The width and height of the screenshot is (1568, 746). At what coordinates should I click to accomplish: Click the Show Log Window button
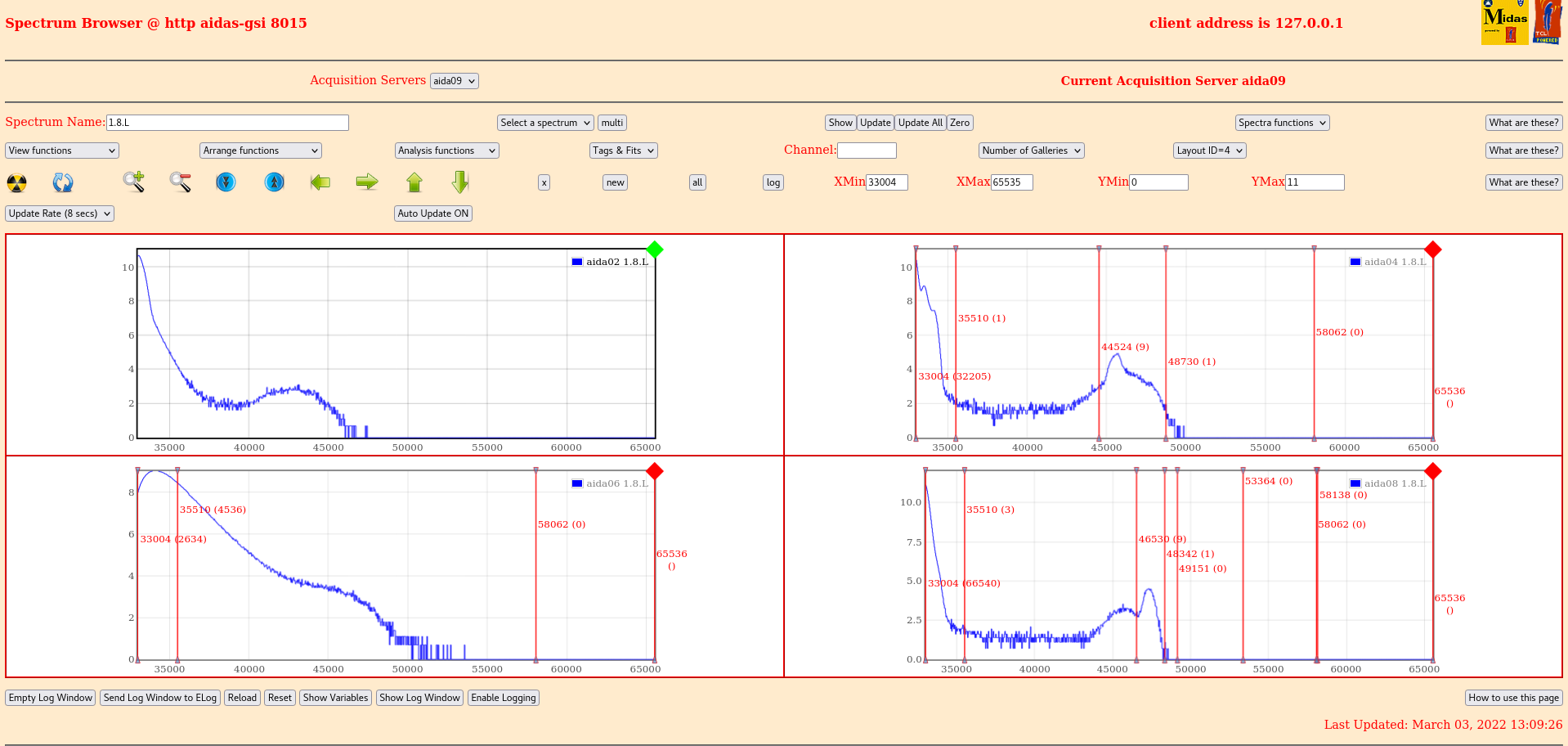(x=419, y=698)
